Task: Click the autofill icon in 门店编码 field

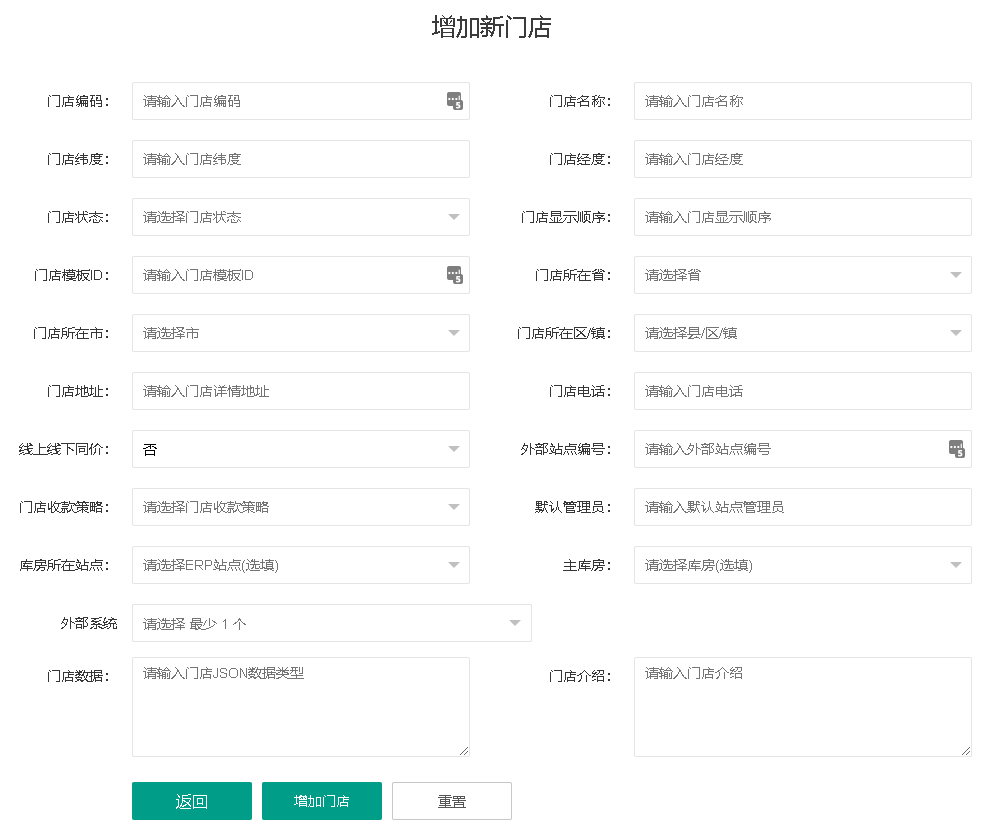Action: click(454, 101)
